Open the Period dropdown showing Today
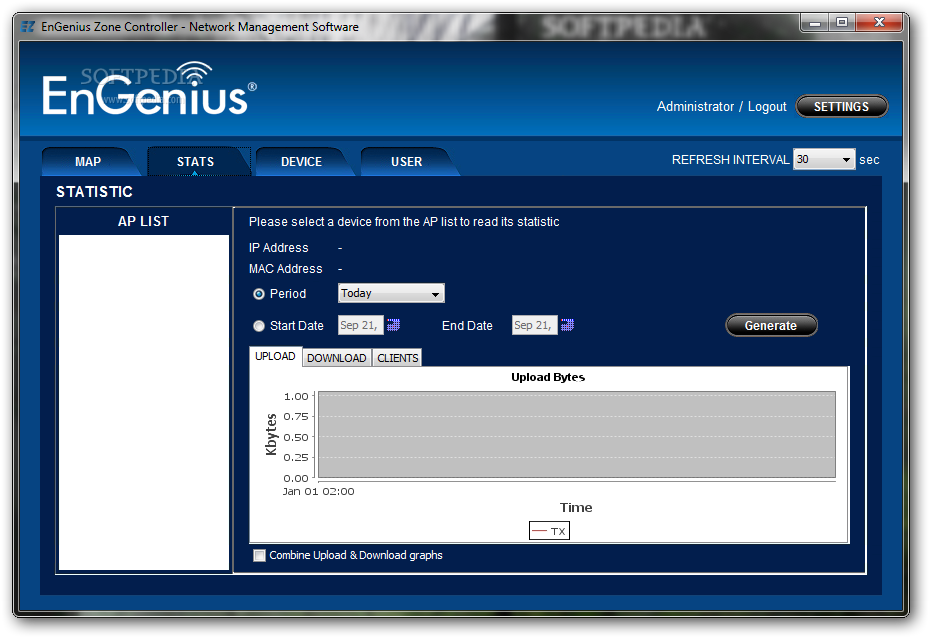The height and width of the screenshot is (638, 930). pyautogui.click(x=391, y=293)
